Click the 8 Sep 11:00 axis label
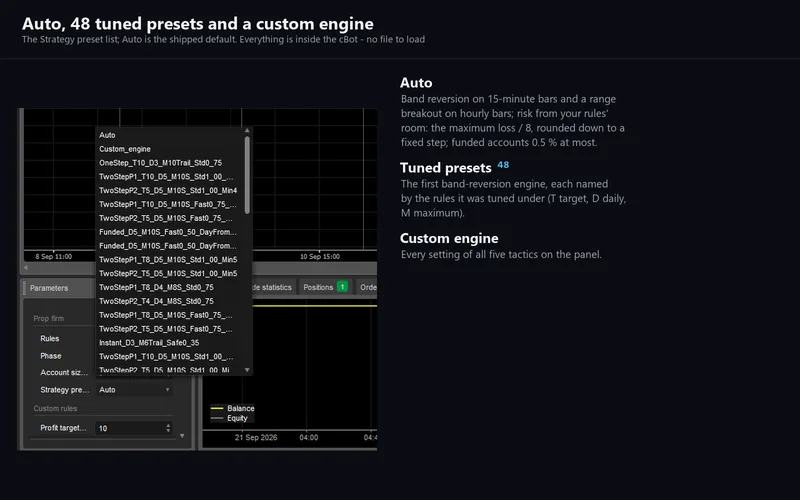 54,257
